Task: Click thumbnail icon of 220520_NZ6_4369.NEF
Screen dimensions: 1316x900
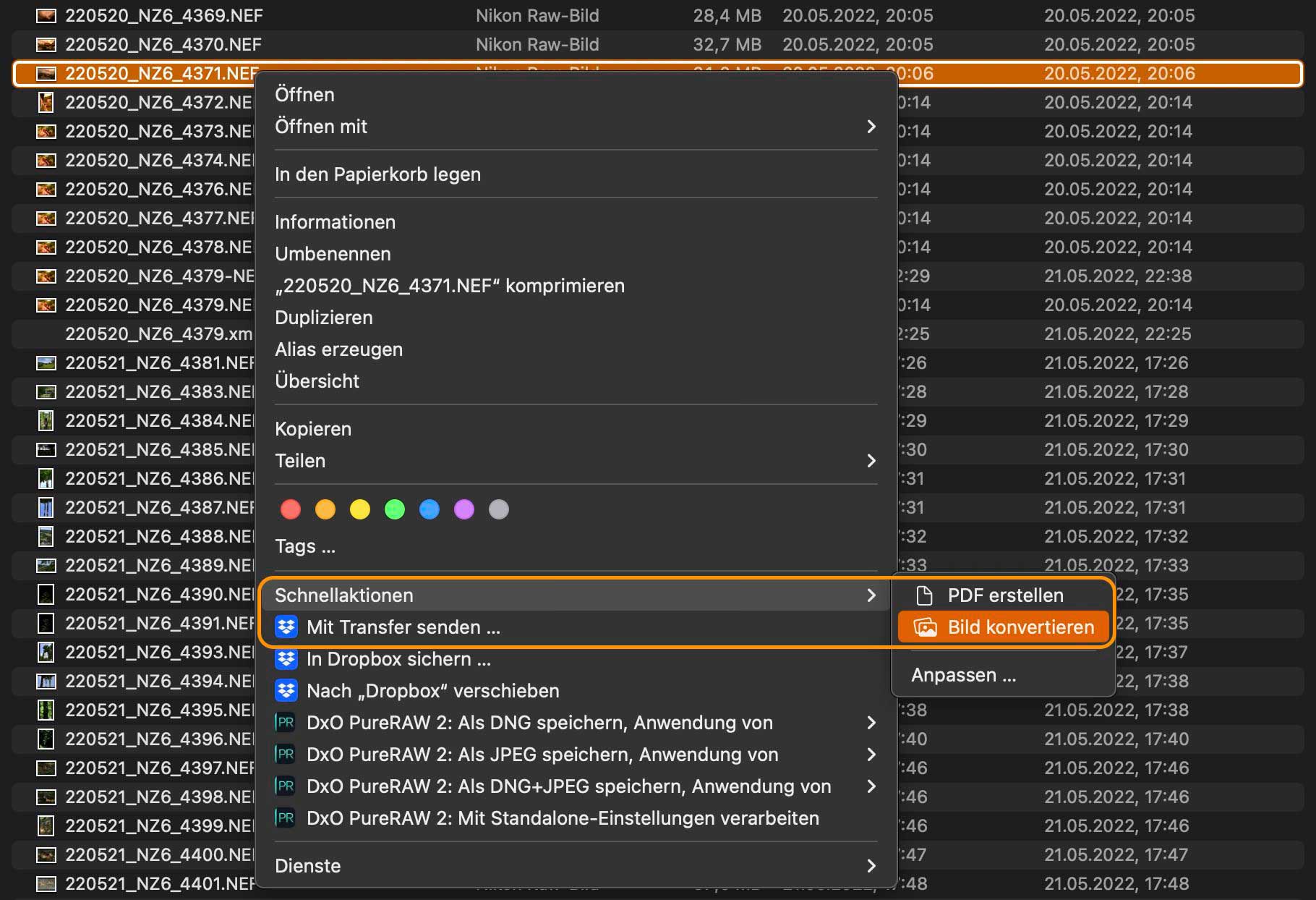Action: 46,15
